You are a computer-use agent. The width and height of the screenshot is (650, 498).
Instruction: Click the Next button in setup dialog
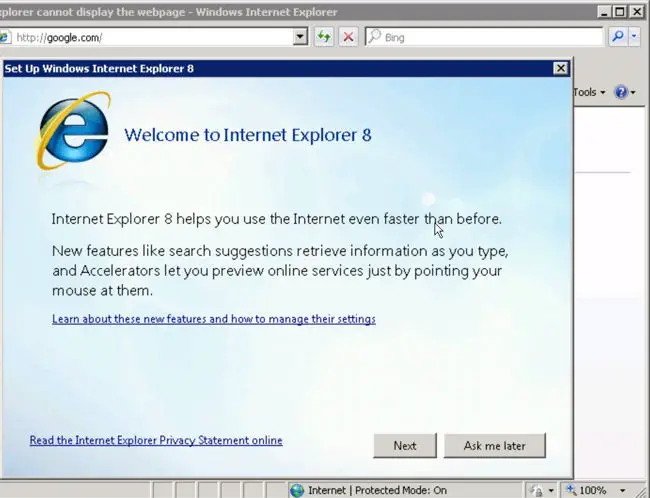(405, 446)
